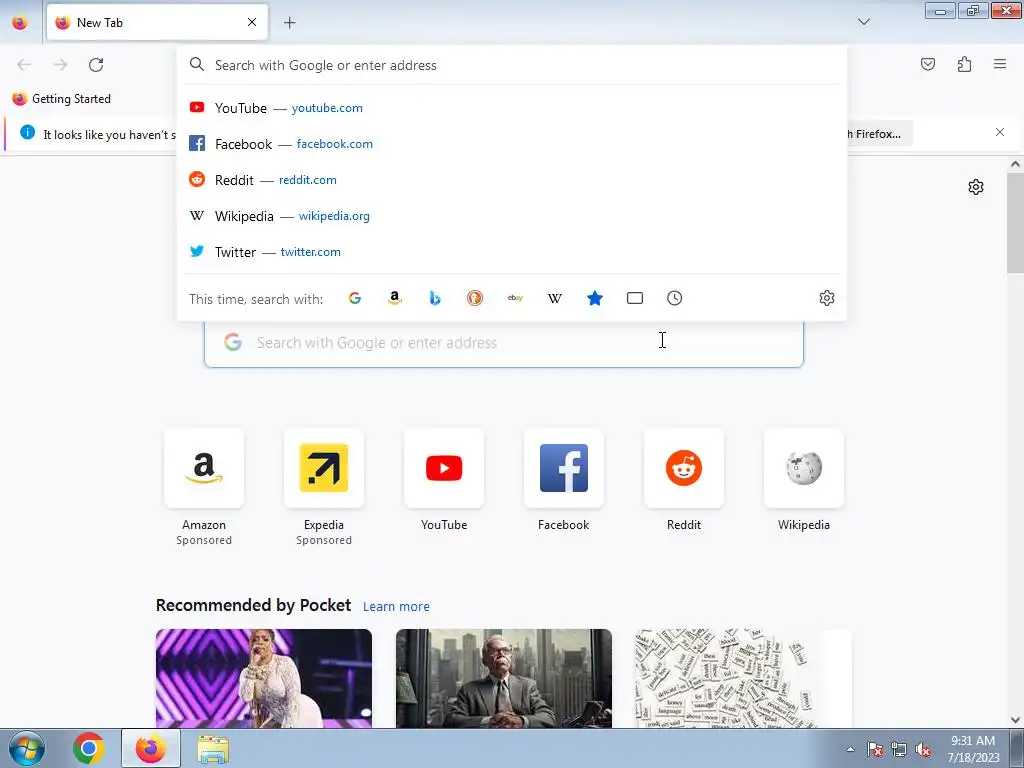Click scrollbar down arrow
1024x768 pixels.
[x=1015, y=720]
